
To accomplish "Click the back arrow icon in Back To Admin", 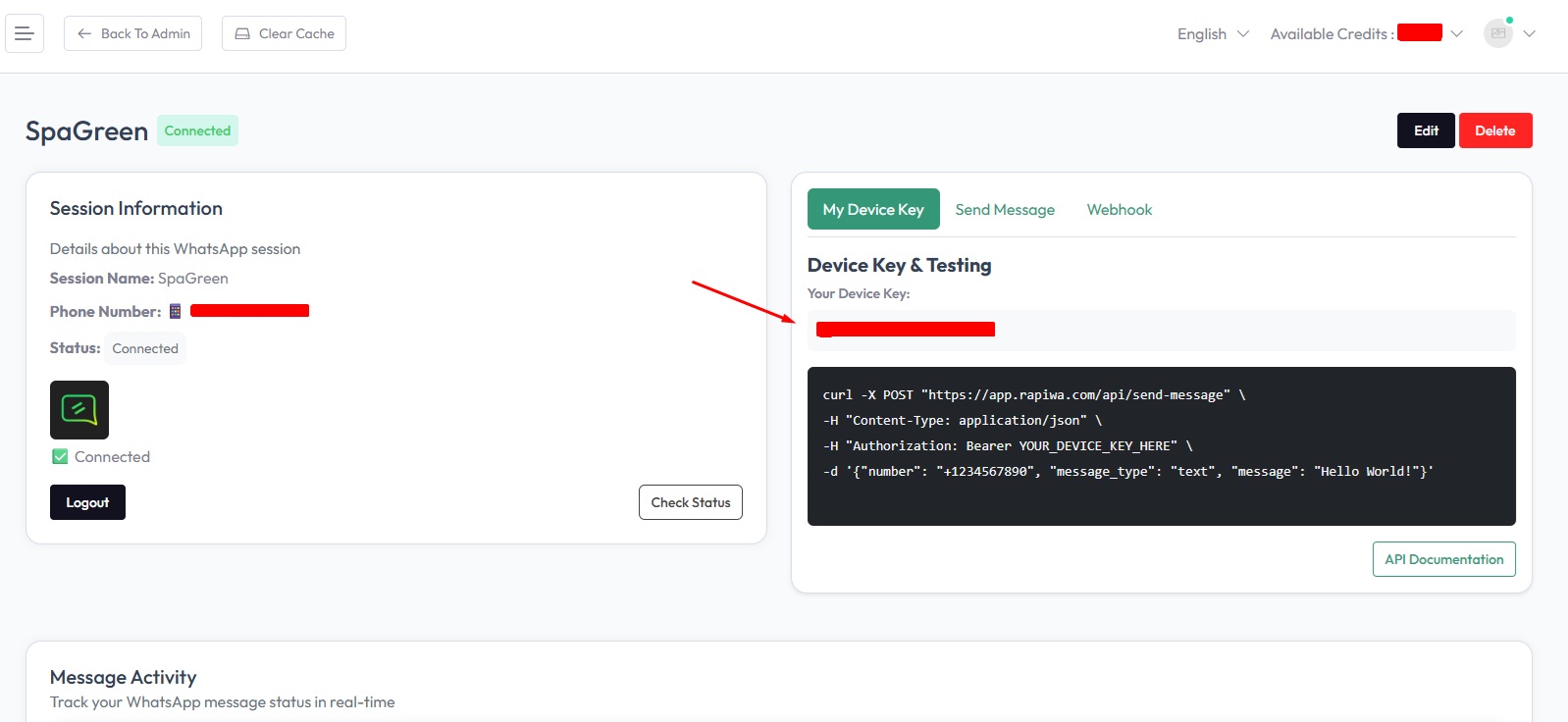I will pyautogui.click(x=84, y=33).
